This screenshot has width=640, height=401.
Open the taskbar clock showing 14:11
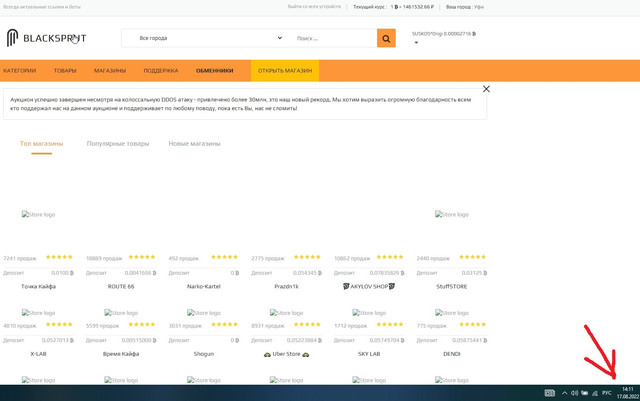tap(628, 393)
